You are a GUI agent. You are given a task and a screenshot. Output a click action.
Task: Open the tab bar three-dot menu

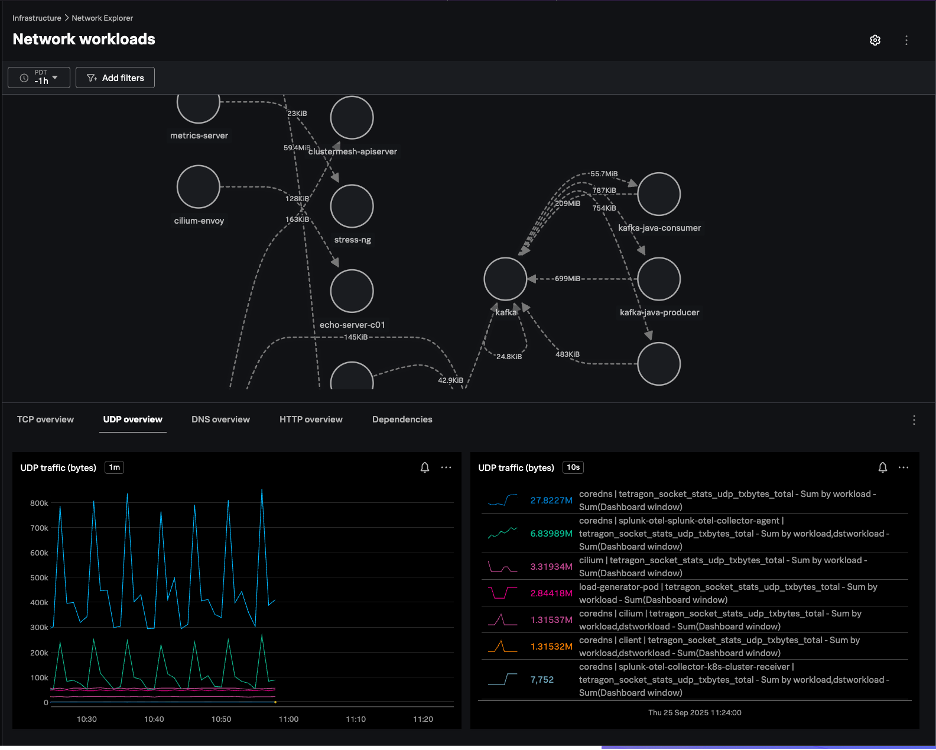point(913,420)
